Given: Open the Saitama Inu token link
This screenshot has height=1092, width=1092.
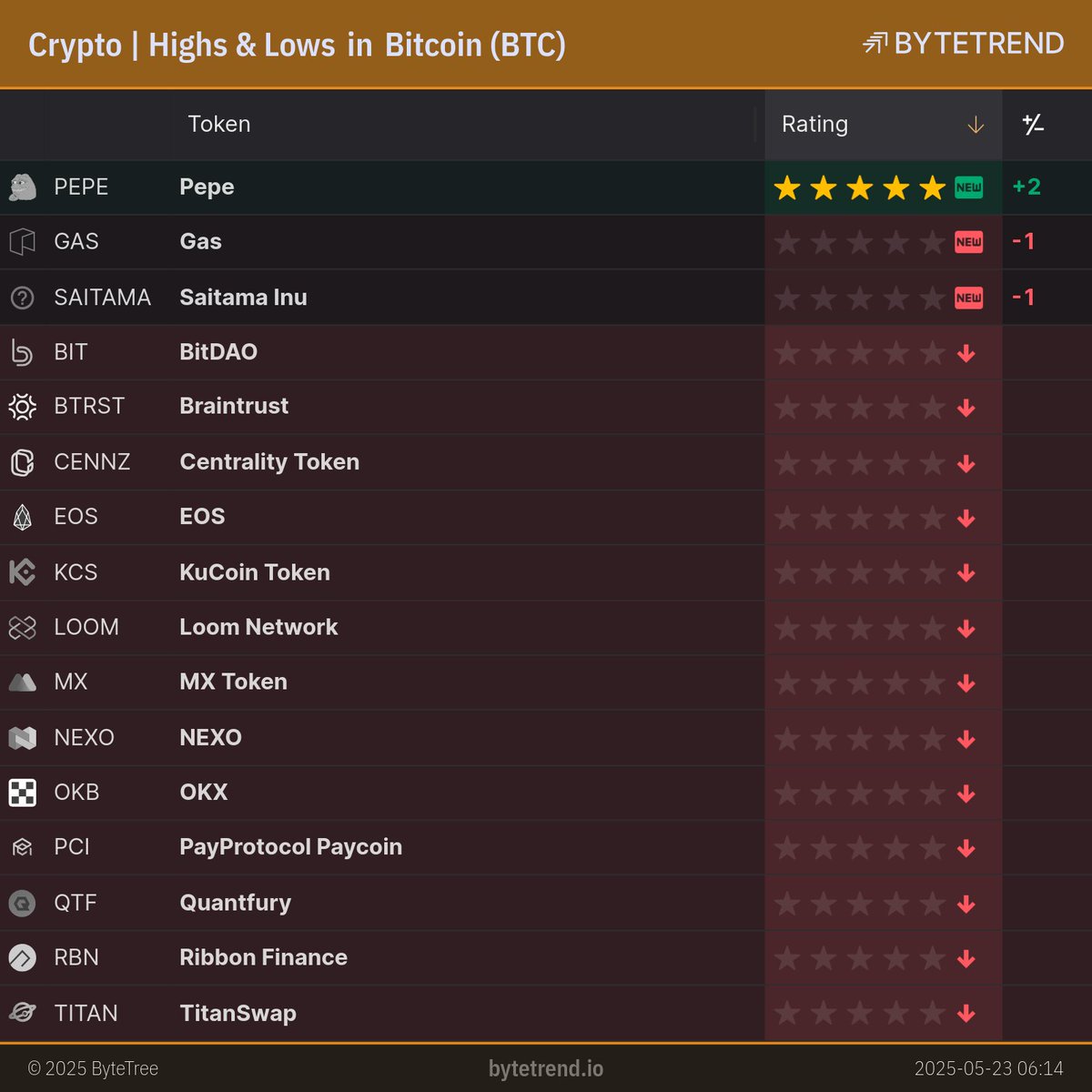Looking at the screenshot, I should click(x=243, y=297).
